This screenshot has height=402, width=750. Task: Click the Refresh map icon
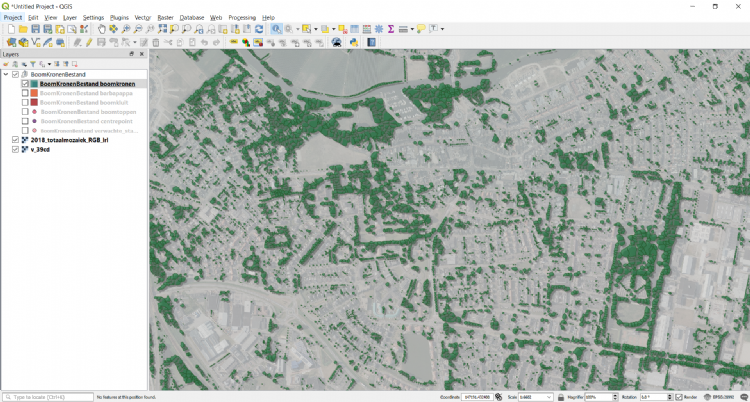pos(259,29)
